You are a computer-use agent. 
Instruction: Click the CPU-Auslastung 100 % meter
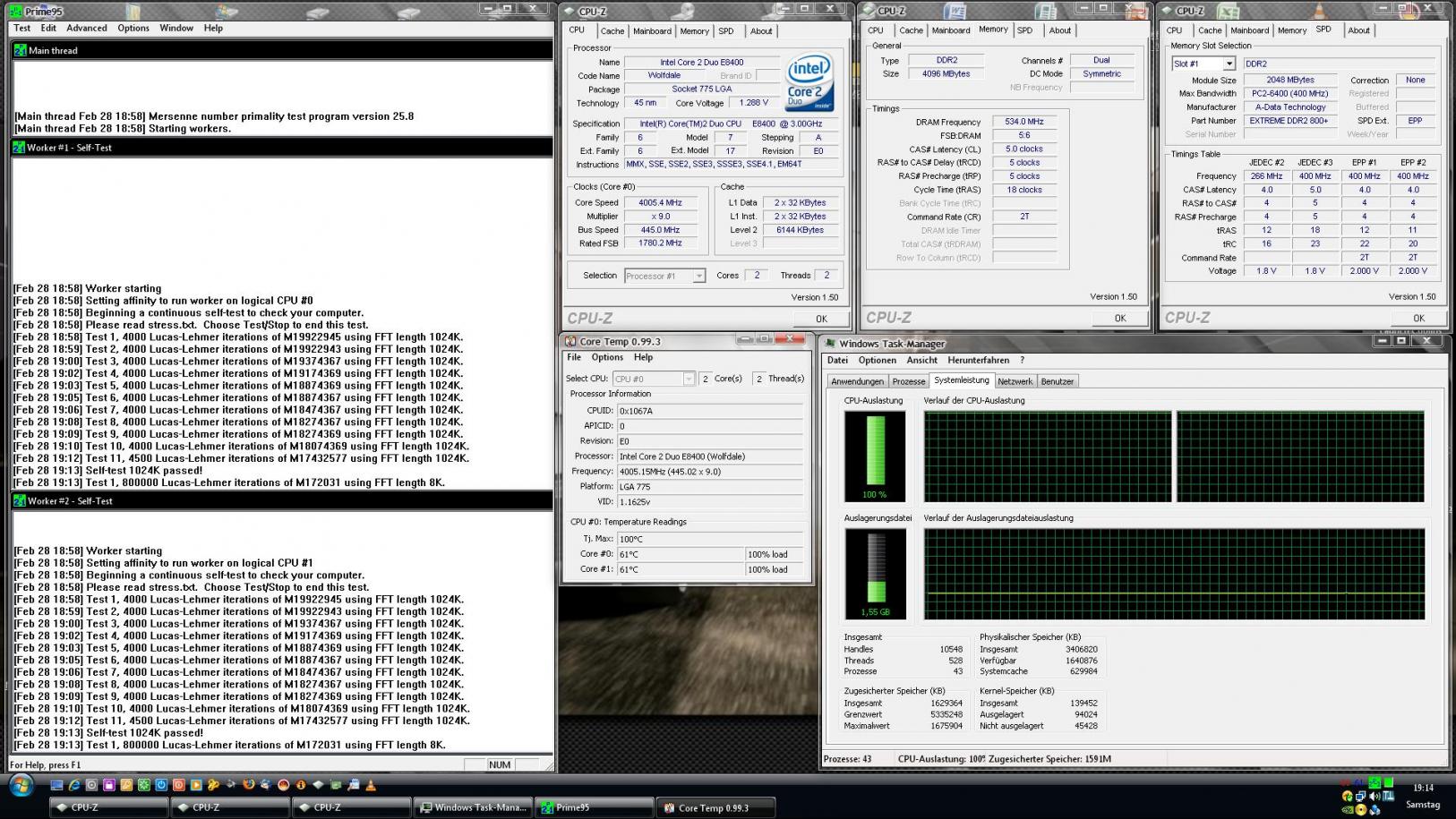(875, 456)
